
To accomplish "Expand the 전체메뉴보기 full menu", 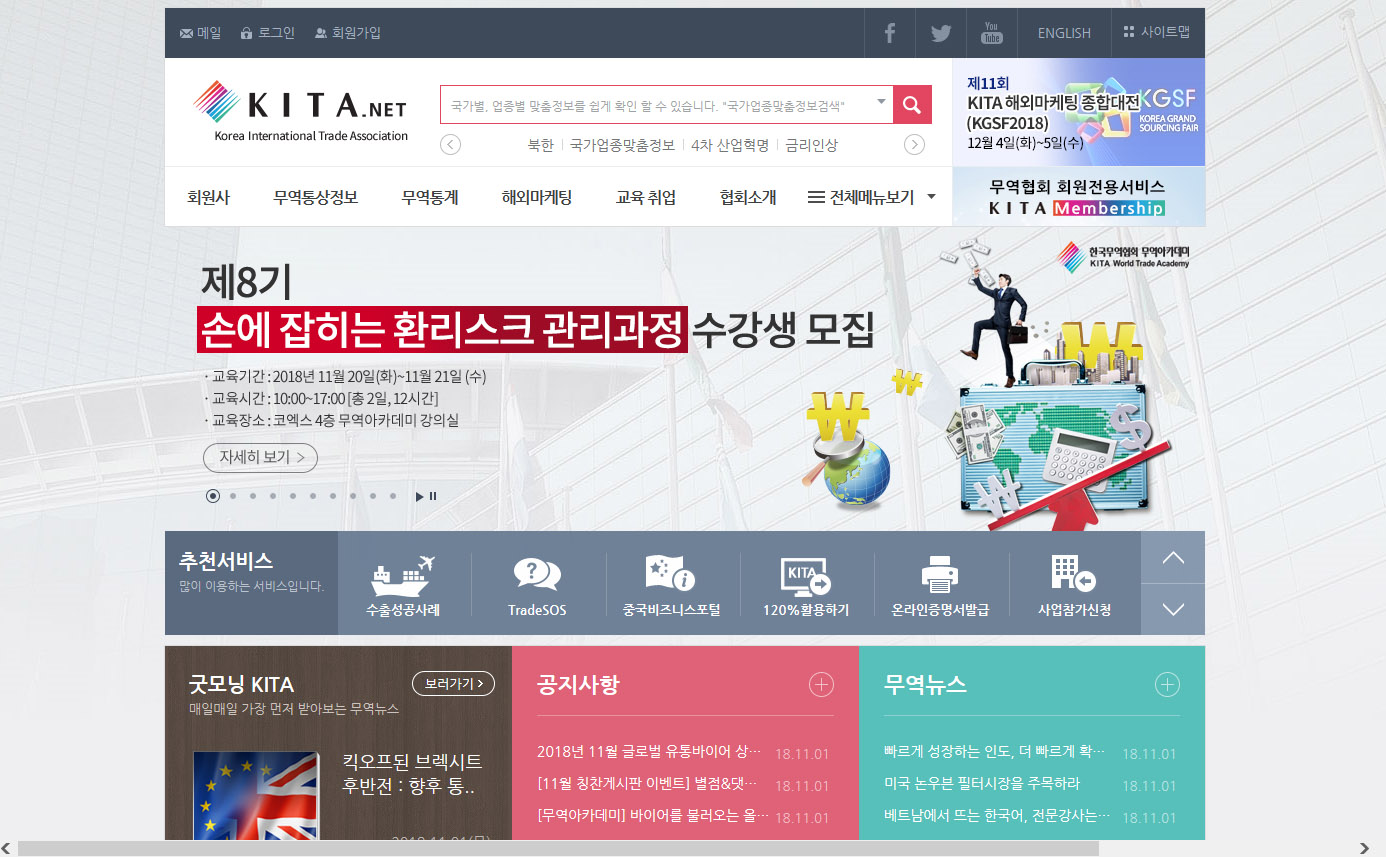I will click(x=872, y=197).
